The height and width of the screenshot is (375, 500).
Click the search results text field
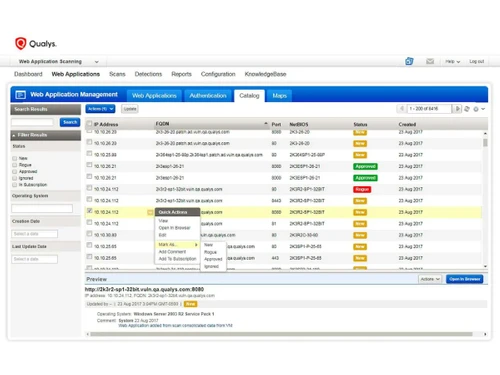click(33, 122)
